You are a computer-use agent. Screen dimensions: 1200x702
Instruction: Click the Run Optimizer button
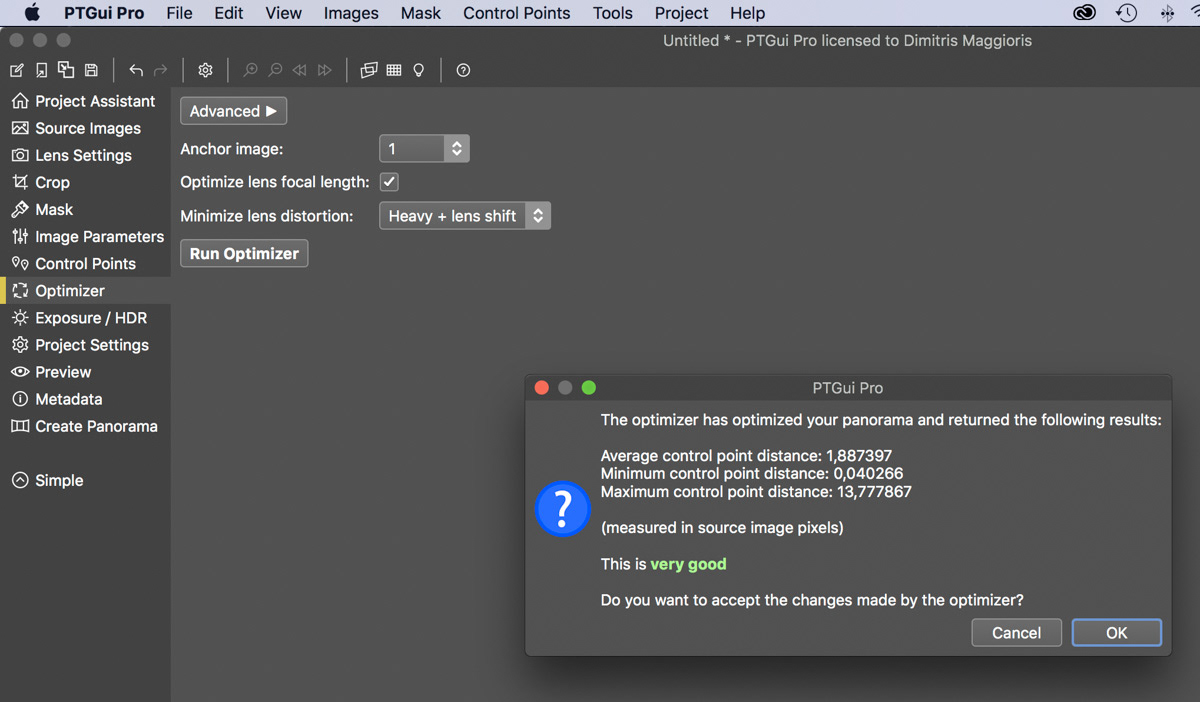click(x=244, y=254)
